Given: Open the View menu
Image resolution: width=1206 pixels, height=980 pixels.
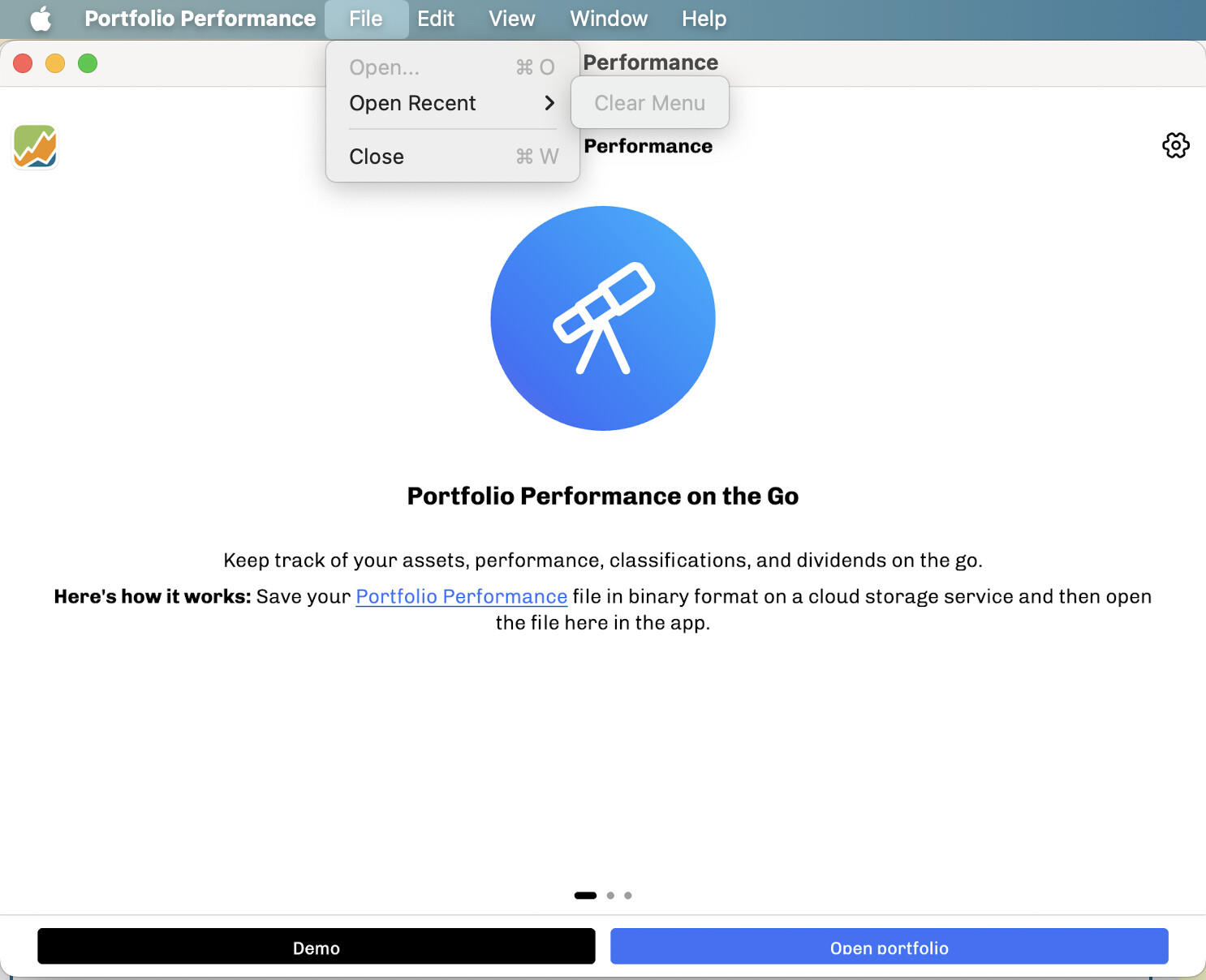Looking at the screenshot, I should (x=512, y=19).
